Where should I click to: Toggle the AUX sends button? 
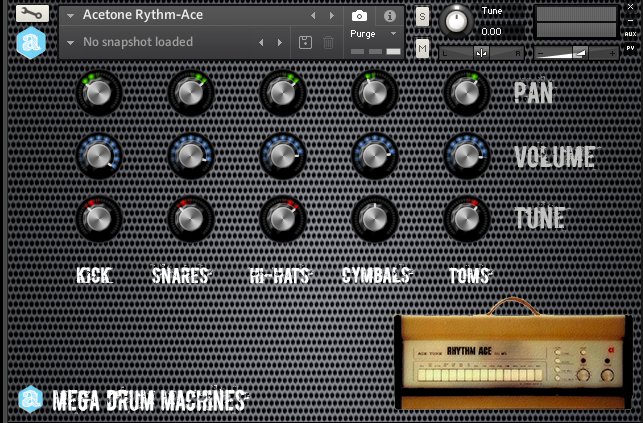pyautogui.click(x=630, y=34)
